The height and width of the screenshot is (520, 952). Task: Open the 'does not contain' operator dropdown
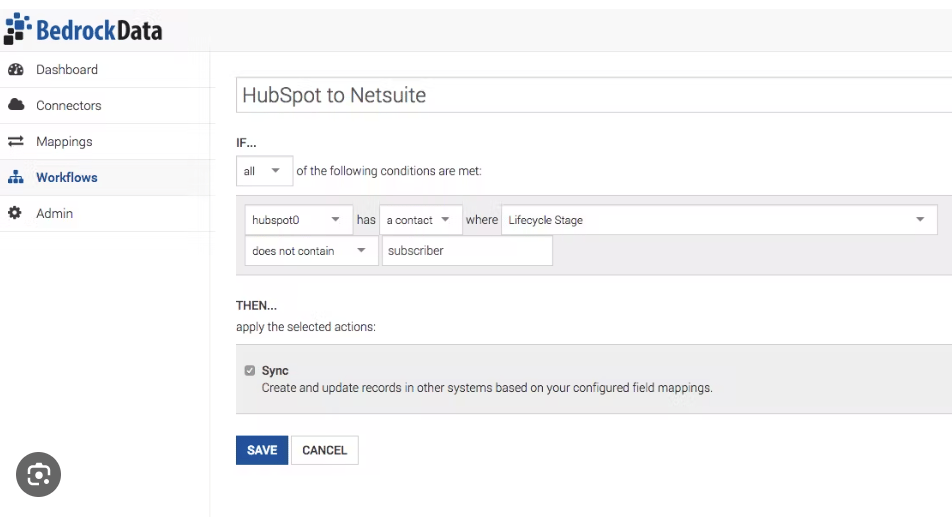point(310,251)
